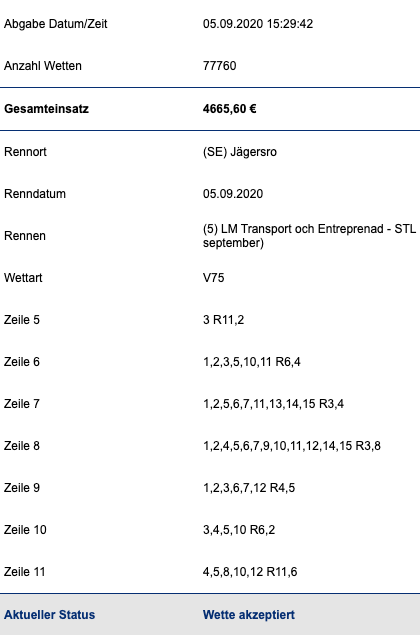This screenshot has width=420, height=635.
Task: Select the Anzahl Wetten value 77760
Action: pyautogui.click(x=219, y=66)
